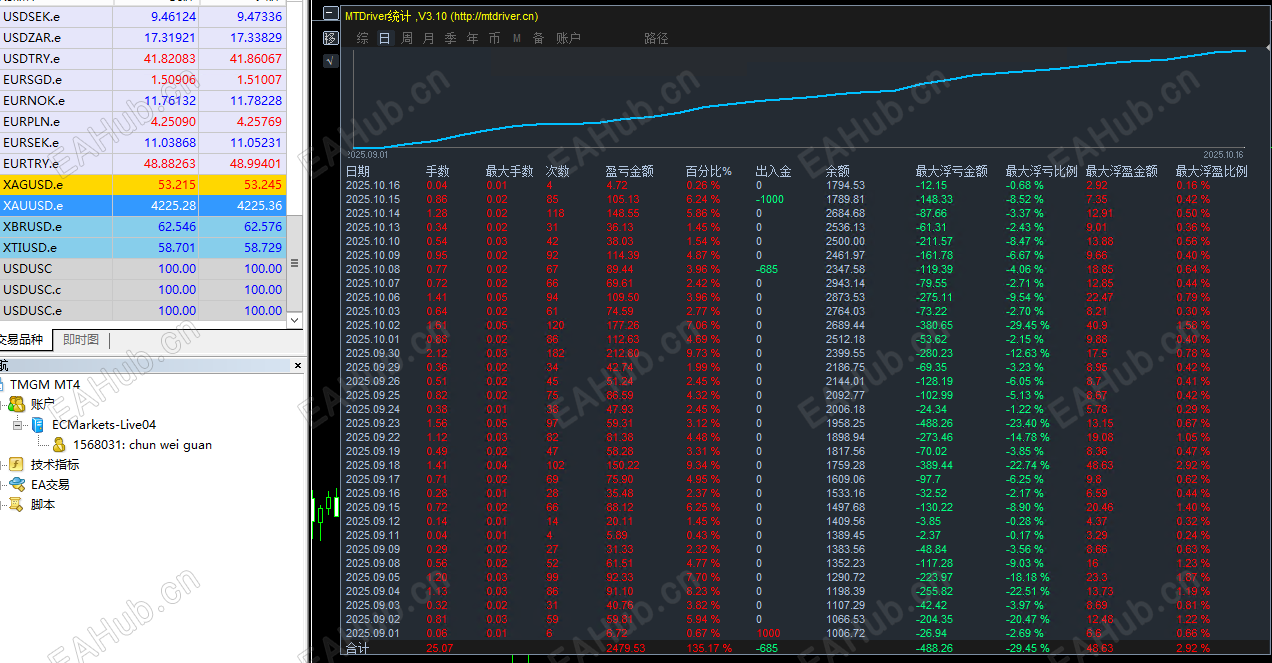The width and height of the screenshot is (1272, 663).
Task: Select the 年 yearly statistics tab
Action: 472,38
